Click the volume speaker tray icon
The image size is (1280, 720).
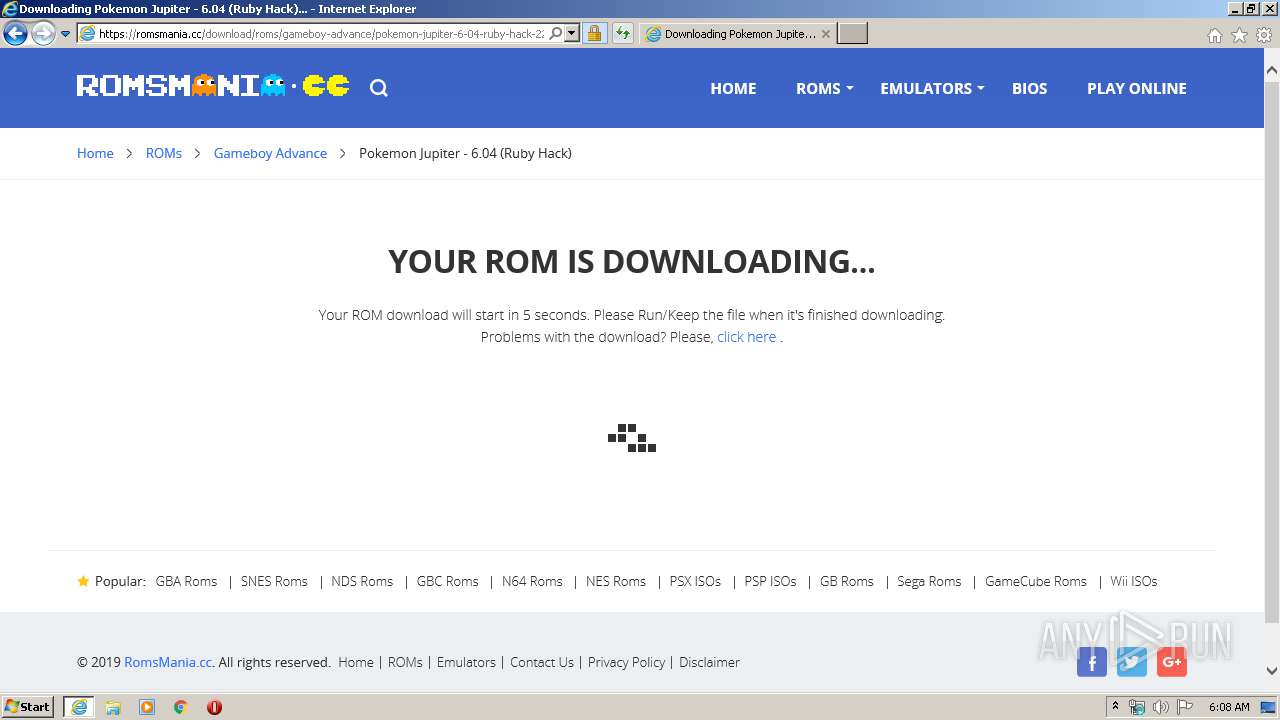pyautogui.click(x=1160, y=707)
